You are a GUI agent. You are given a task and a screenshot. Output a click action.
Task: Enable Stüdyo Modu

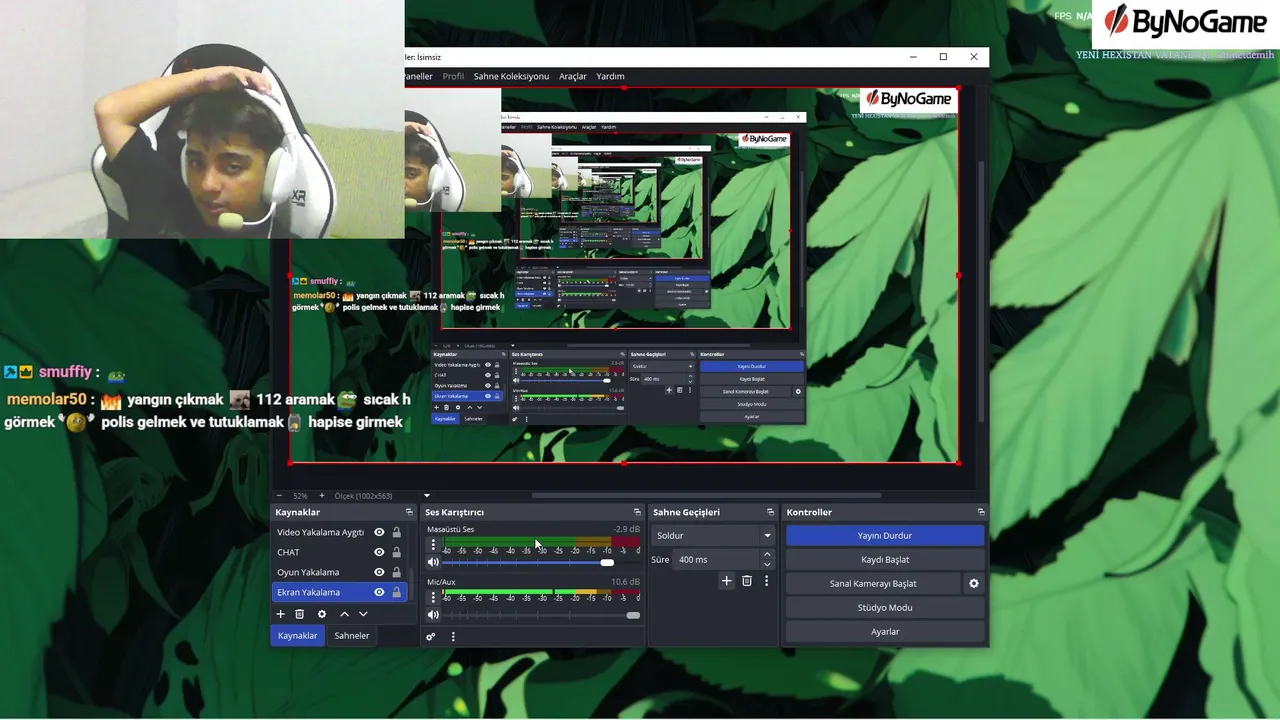(x=885, y=608)
